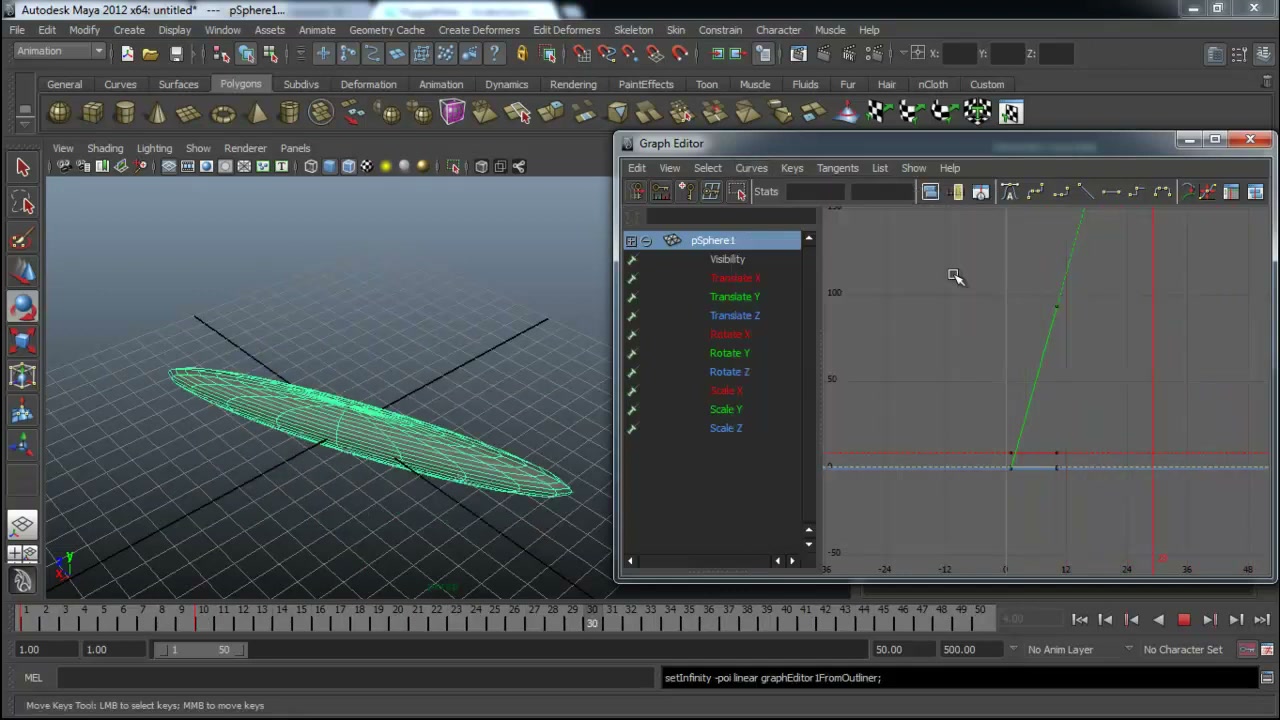Create a polygon cube from shelf
The image size is (1280, 720).
92,112
